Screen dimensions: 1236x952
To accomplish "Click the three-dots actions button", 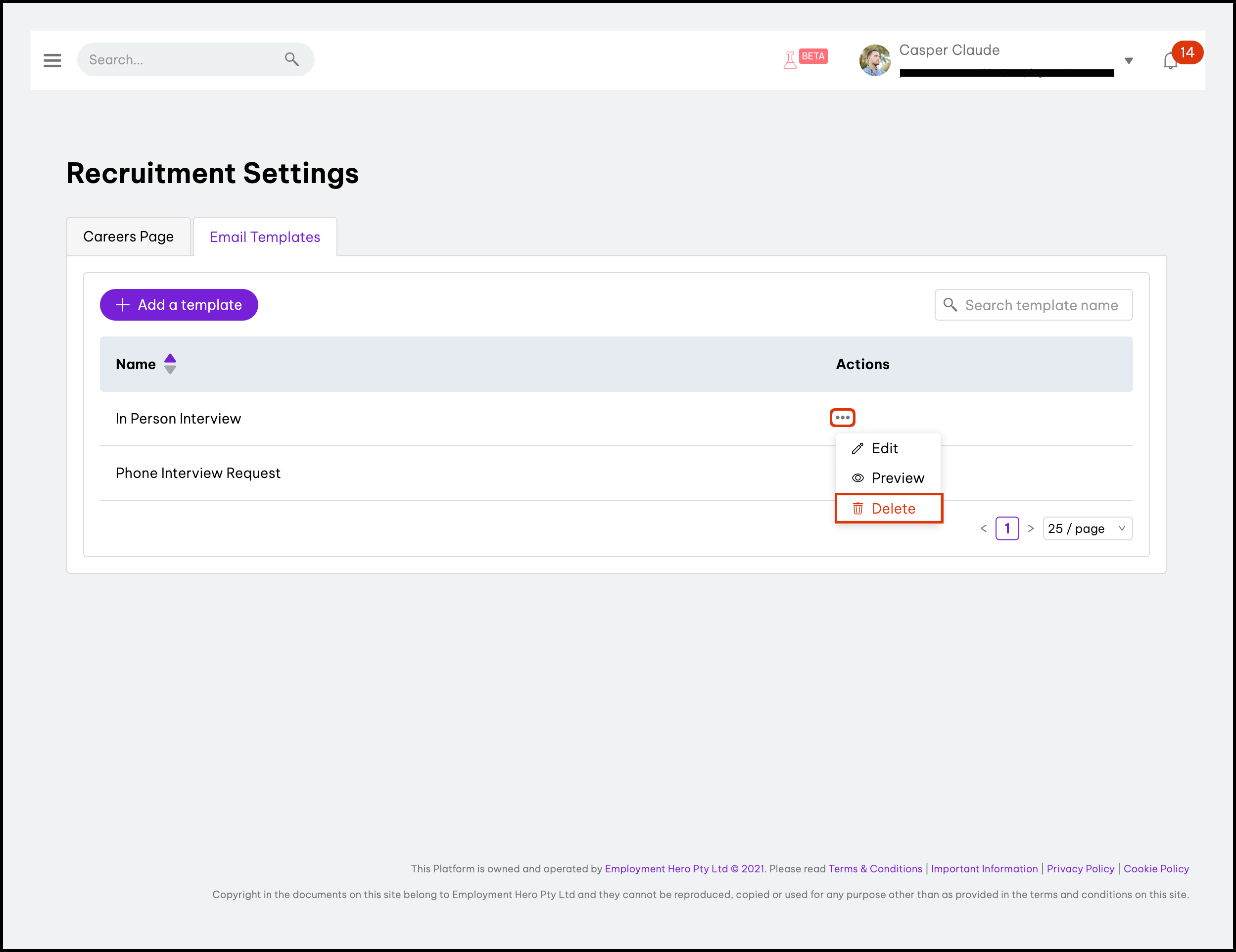I will (x=842, y=418).
